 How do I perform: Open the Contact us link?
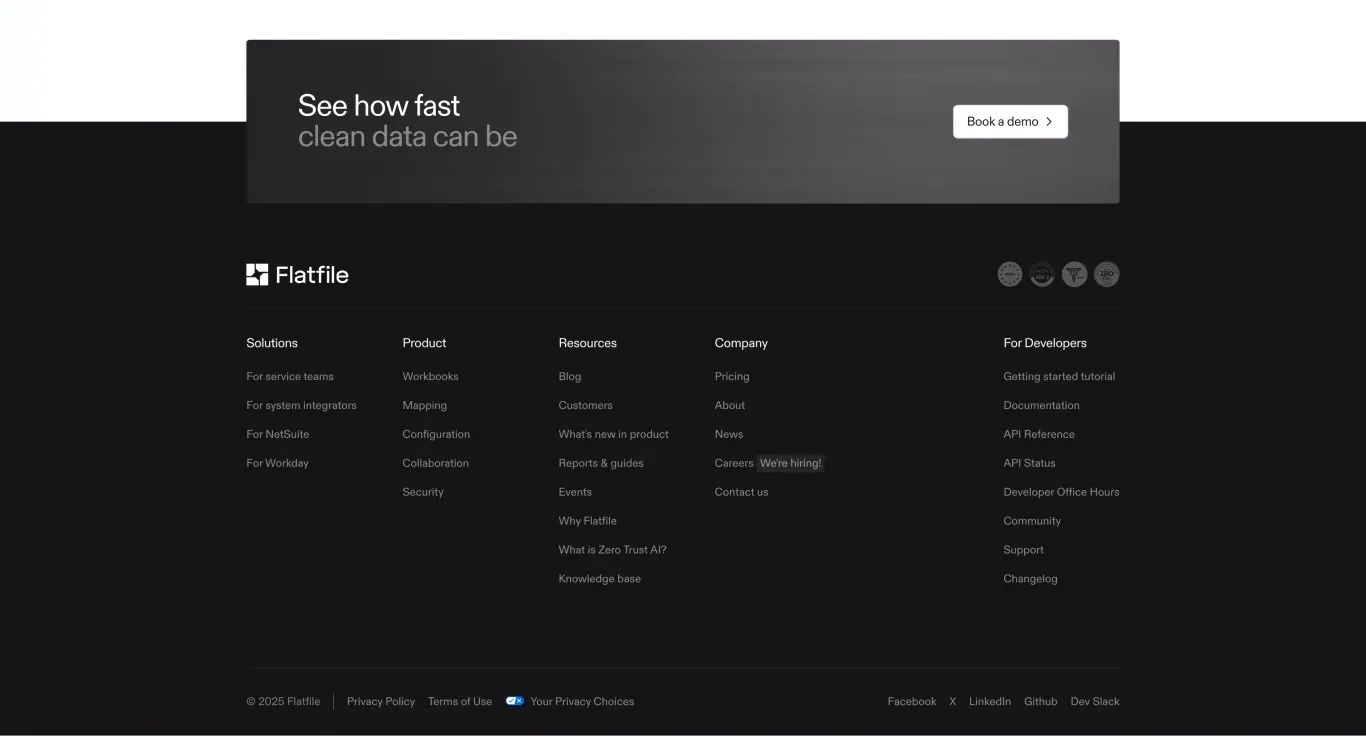pyautogui.click(x=741, y=493)
